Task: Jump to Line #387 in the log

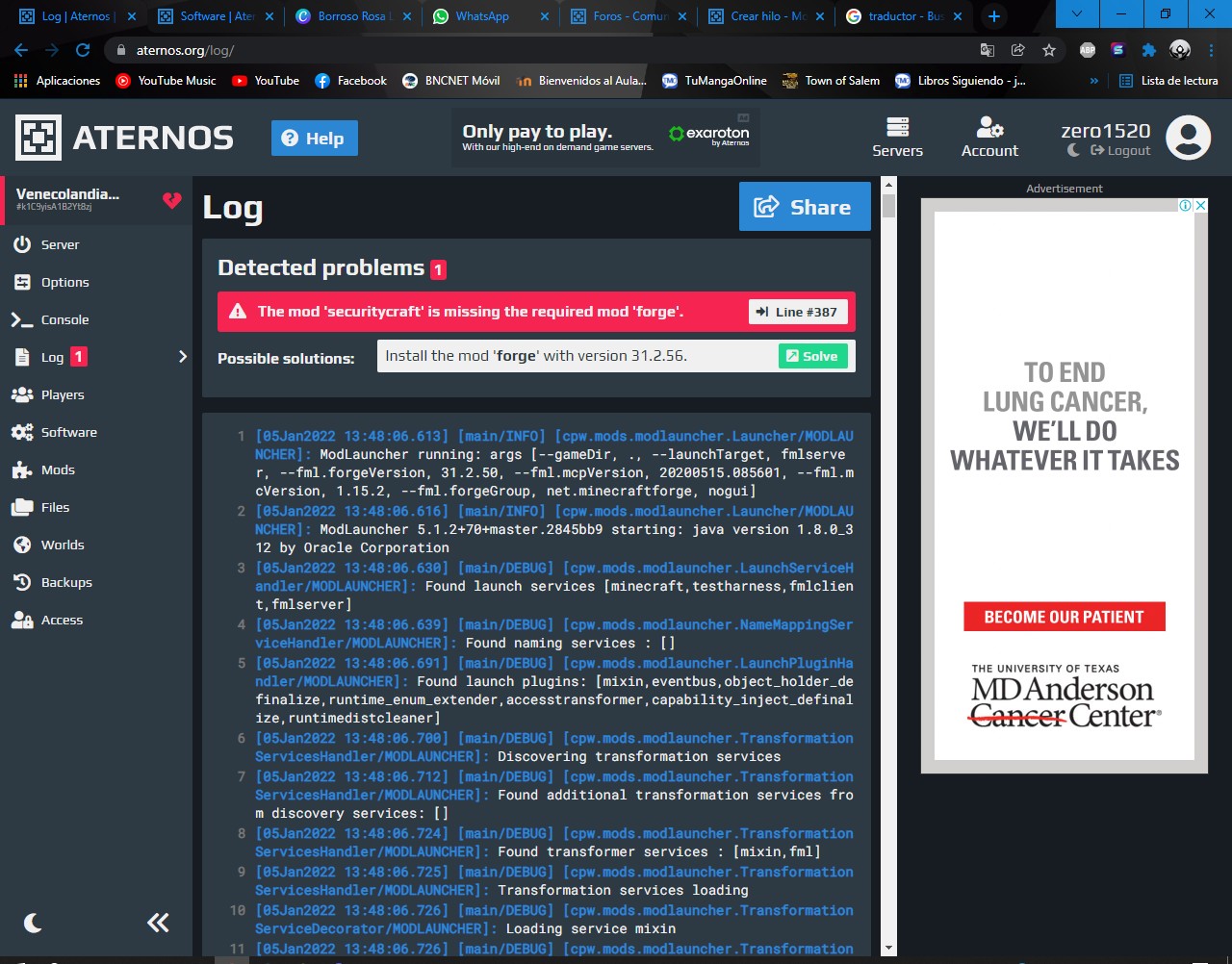Action: tap(798, 312)
